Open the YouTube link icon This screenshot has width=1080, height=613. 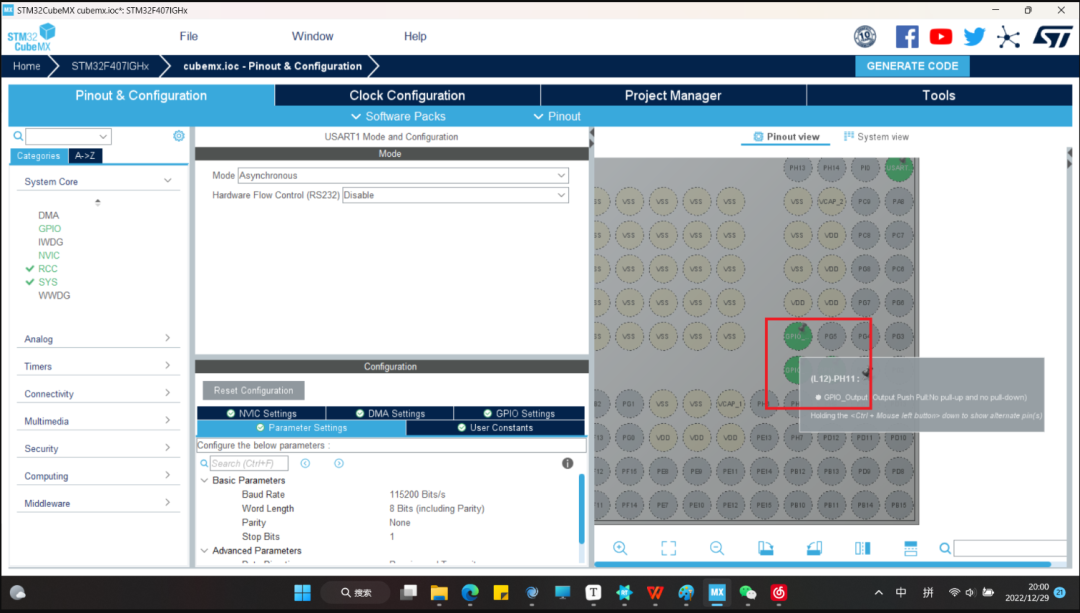click(940, 37)
